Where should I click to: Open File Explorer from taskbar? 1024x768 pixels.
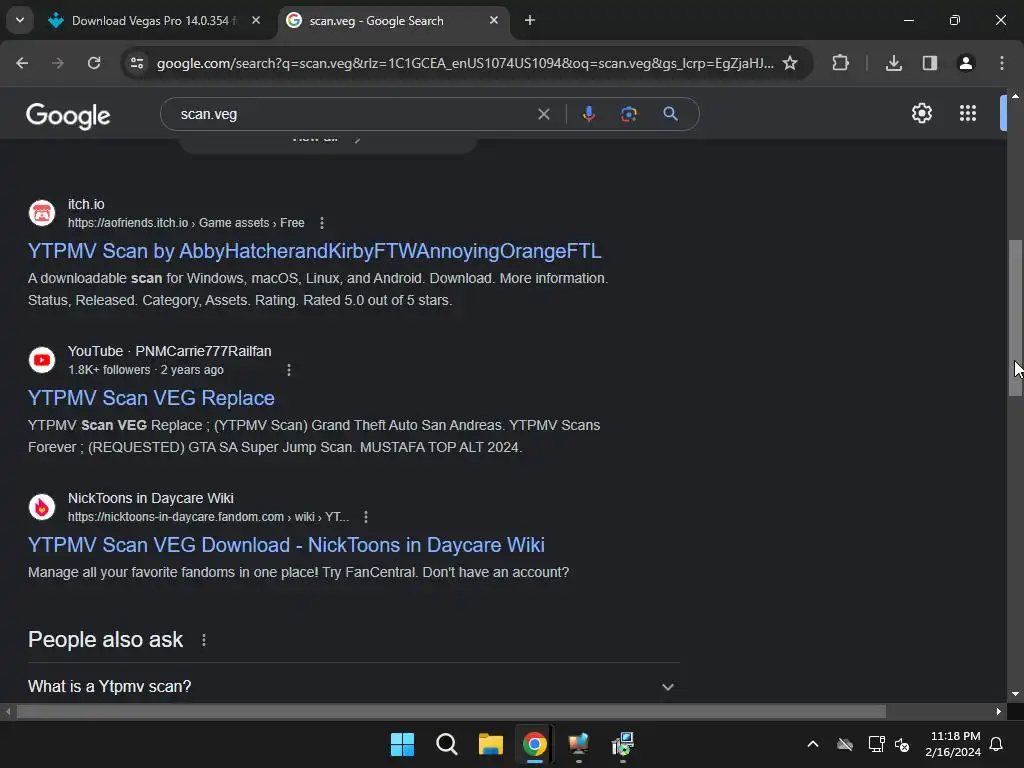pyautogui.click(x=490, y=744)
